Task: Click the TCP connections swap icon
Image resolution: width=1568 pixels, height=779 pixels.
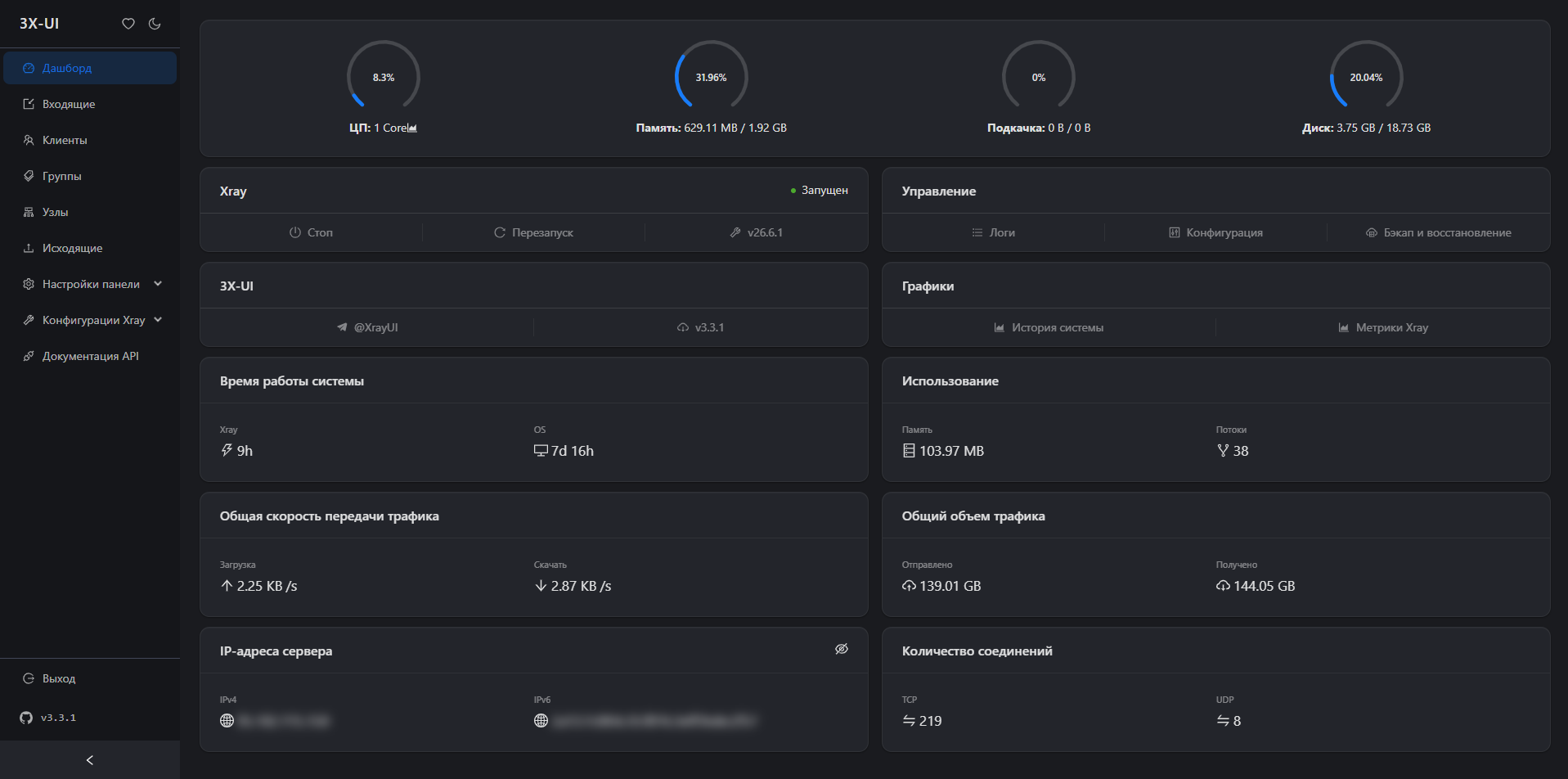Action: [909, 721]
